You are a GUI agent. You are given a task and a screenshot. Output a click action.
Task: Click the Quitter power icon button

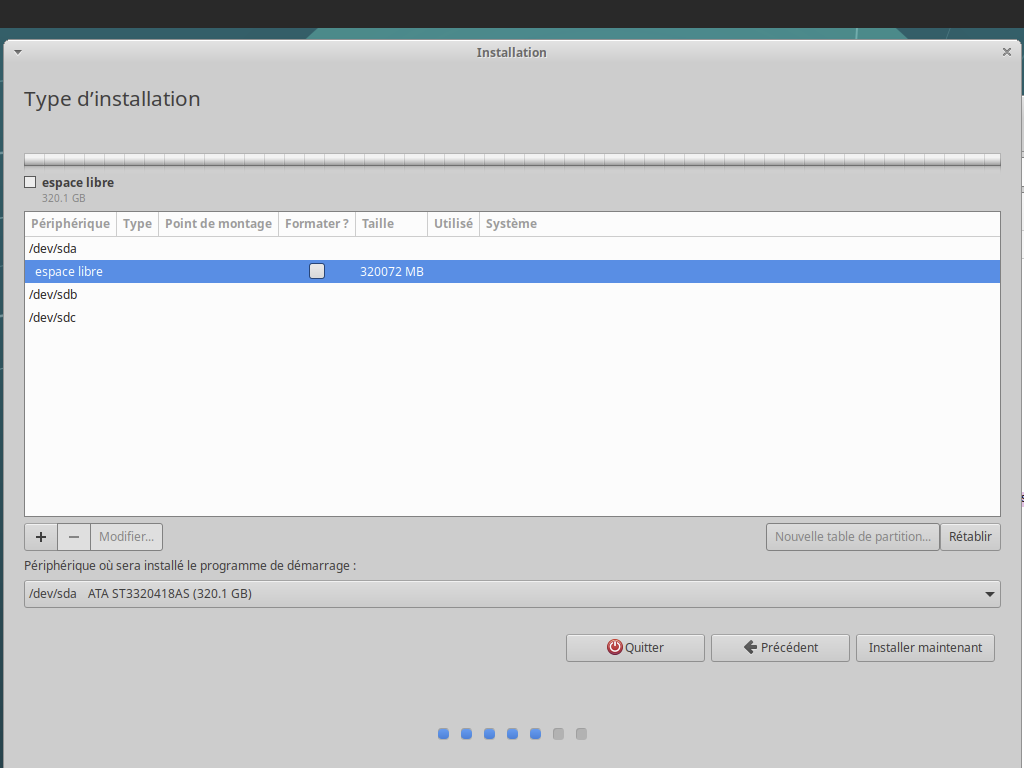point(635,647)
